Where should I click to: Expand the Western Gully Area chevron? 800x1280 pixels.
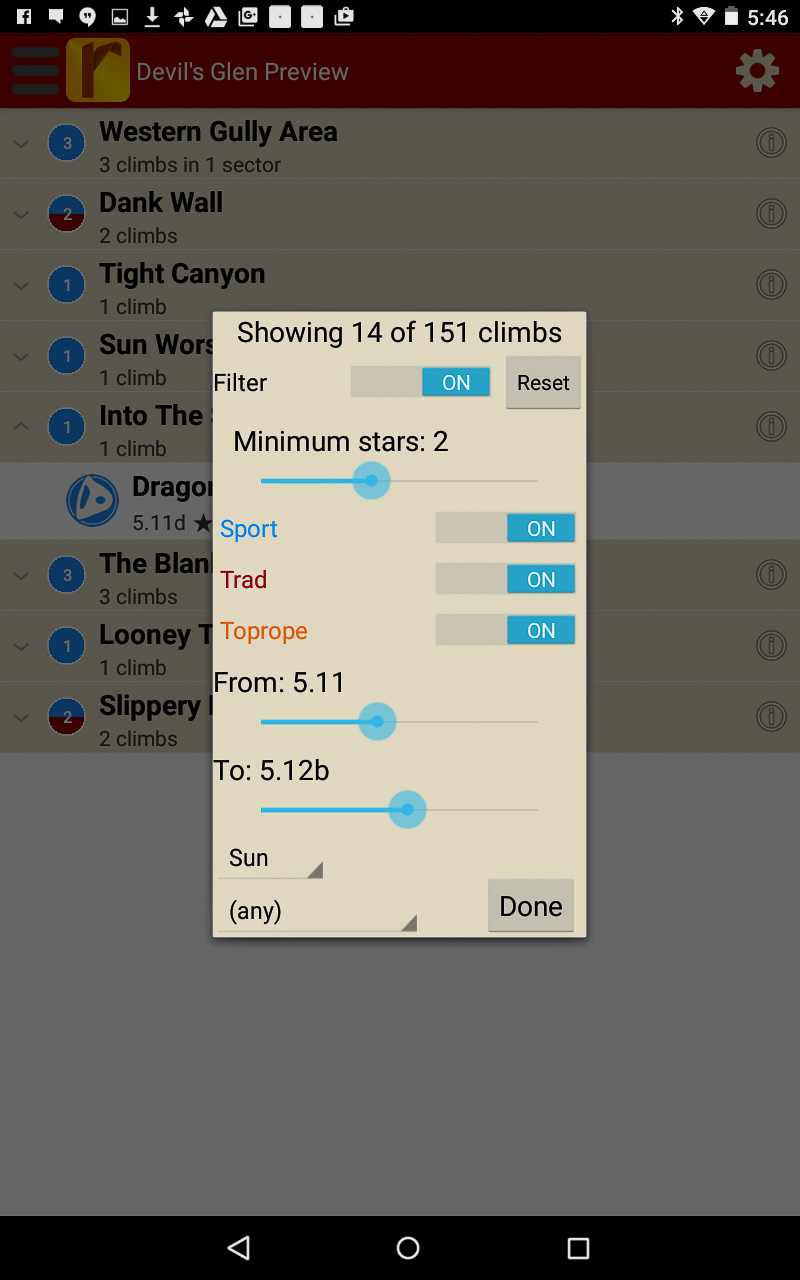pyautogui.click(x=21, y=144)
